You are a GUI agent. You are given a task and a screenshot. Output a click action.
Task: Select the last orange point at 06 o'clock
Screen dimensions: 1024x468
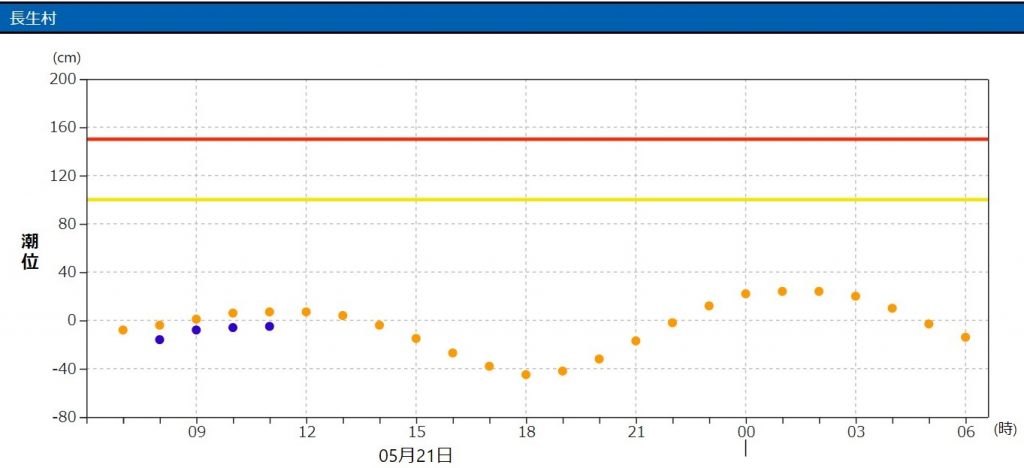pos(965,337)
